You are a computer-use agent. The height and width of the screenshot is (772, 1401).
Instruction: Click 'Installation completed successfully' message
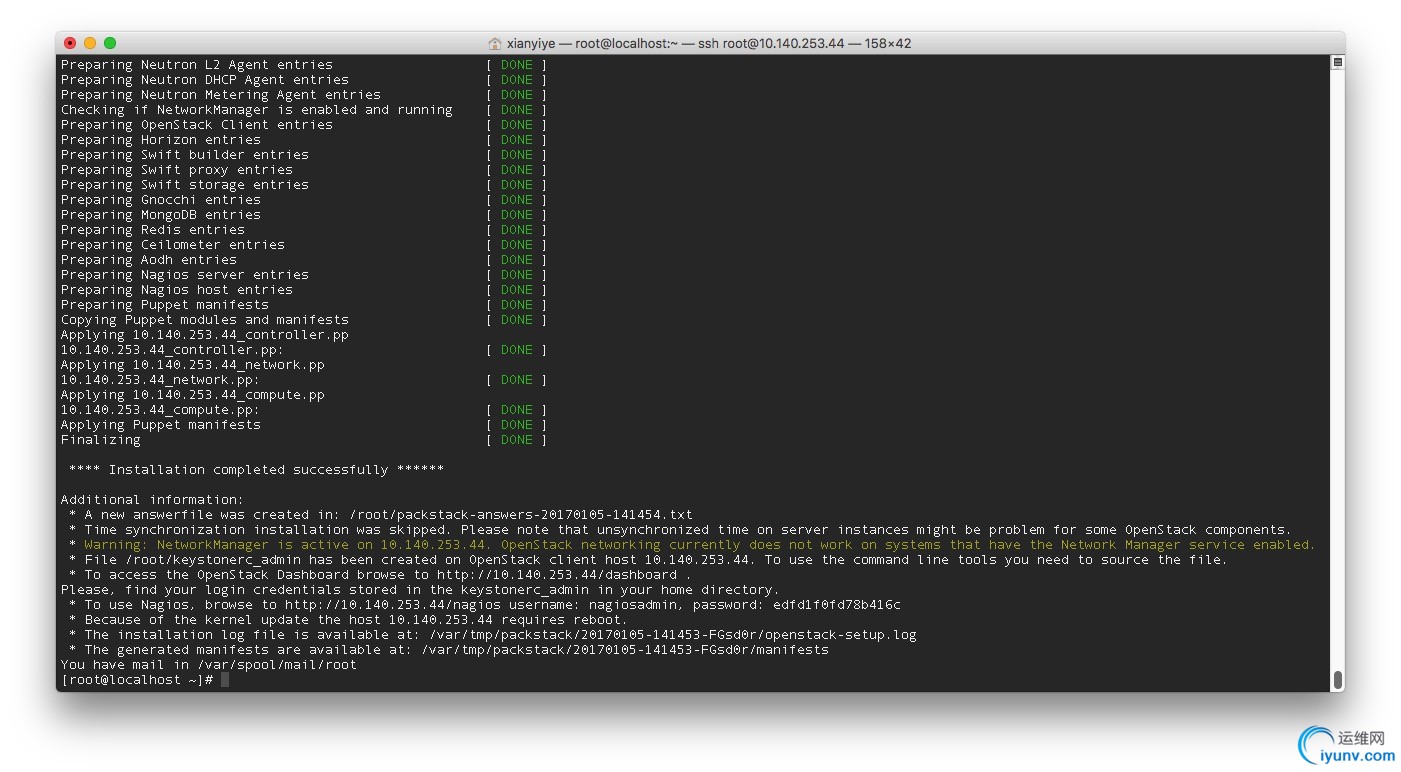(256, 470)
